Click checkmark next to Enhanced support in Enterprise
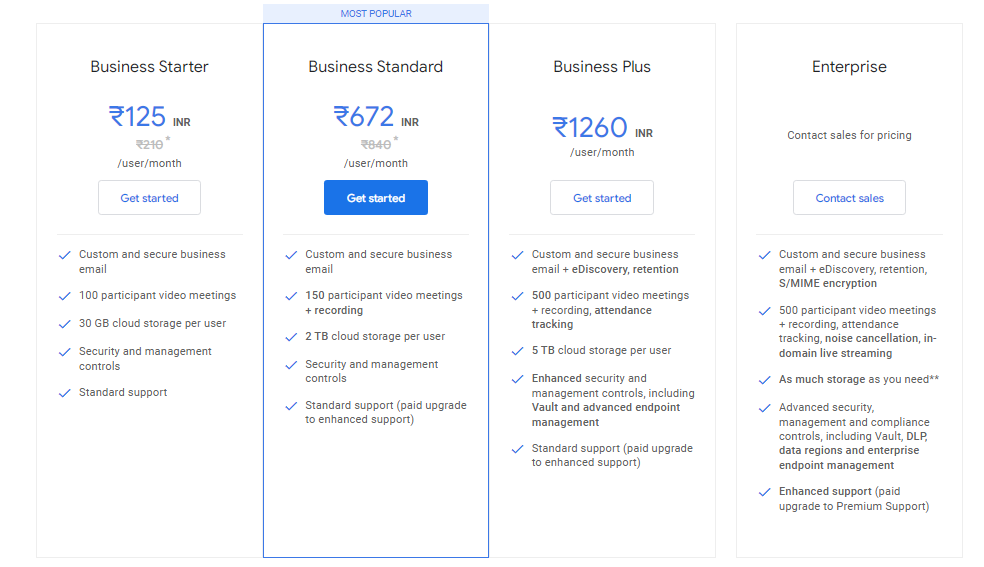Image resolution: width=984 pixels, height=567 pixels. [764, 492]
